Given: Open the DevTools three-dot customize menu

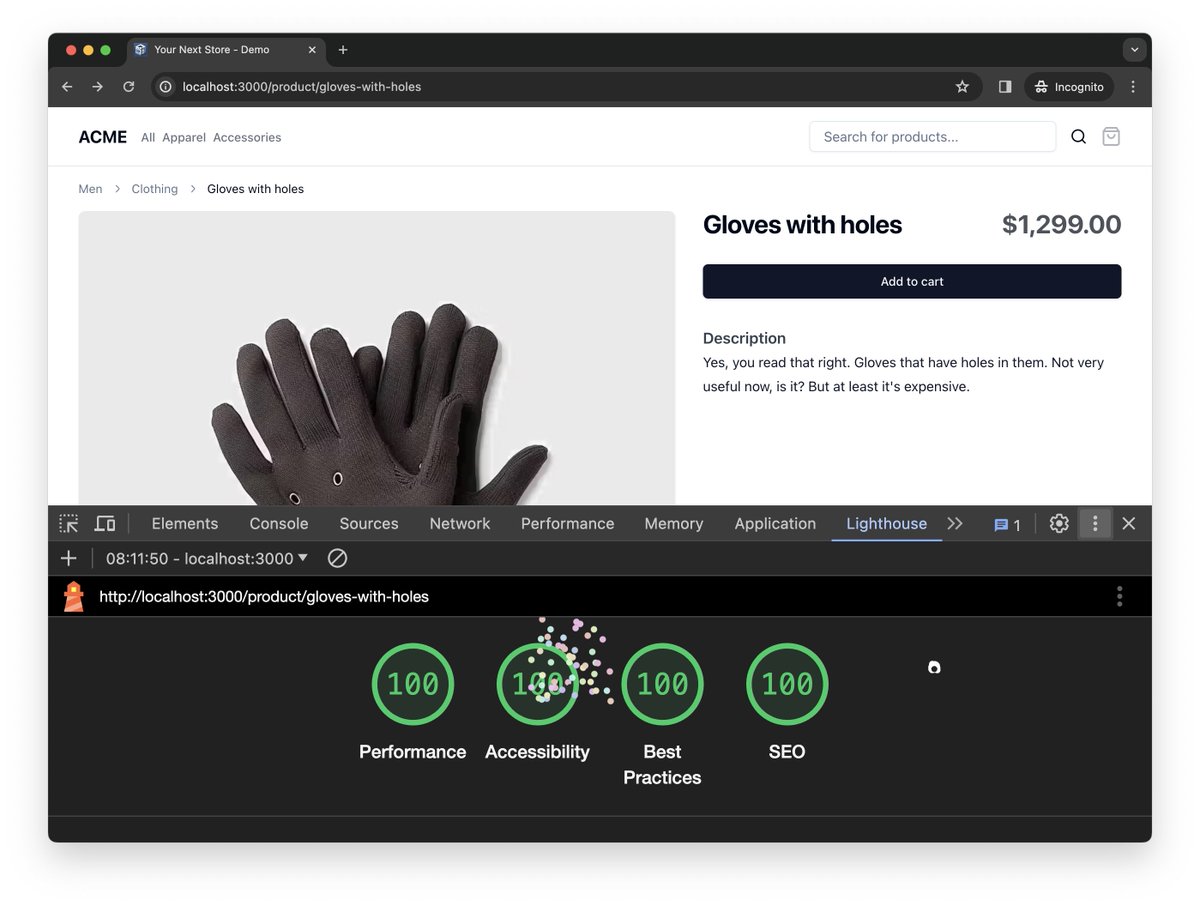Looking at the screenshot, I should 1095,523.
